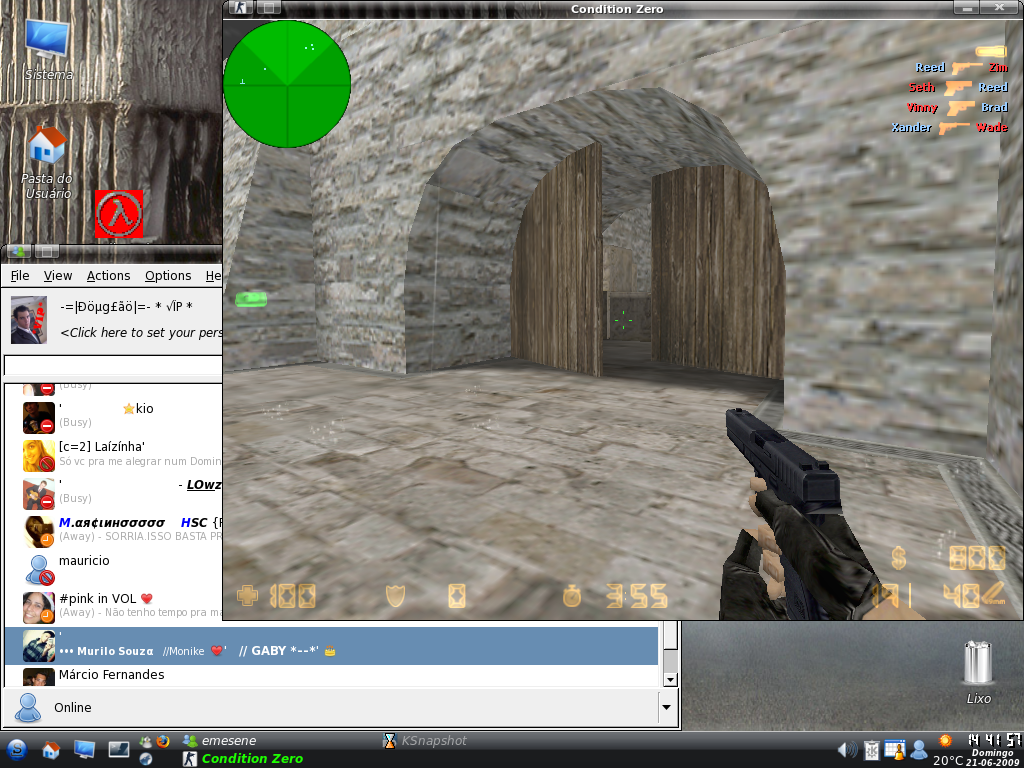Open the SUSE application launcher menu
1024x768 pixels.
point(17,749)
